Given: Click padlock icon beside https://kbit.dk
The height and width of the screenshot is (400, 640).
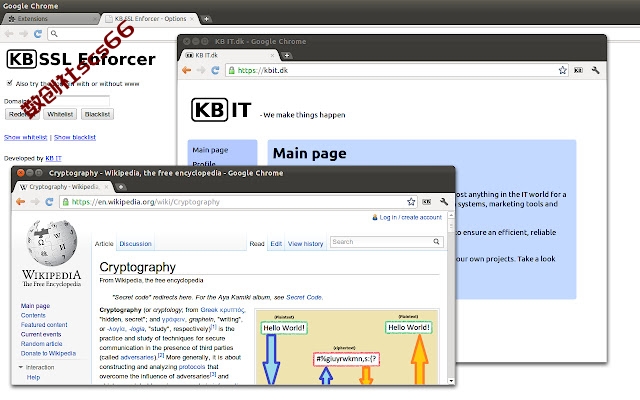Looking at the screenshot, I should (231, 70).
